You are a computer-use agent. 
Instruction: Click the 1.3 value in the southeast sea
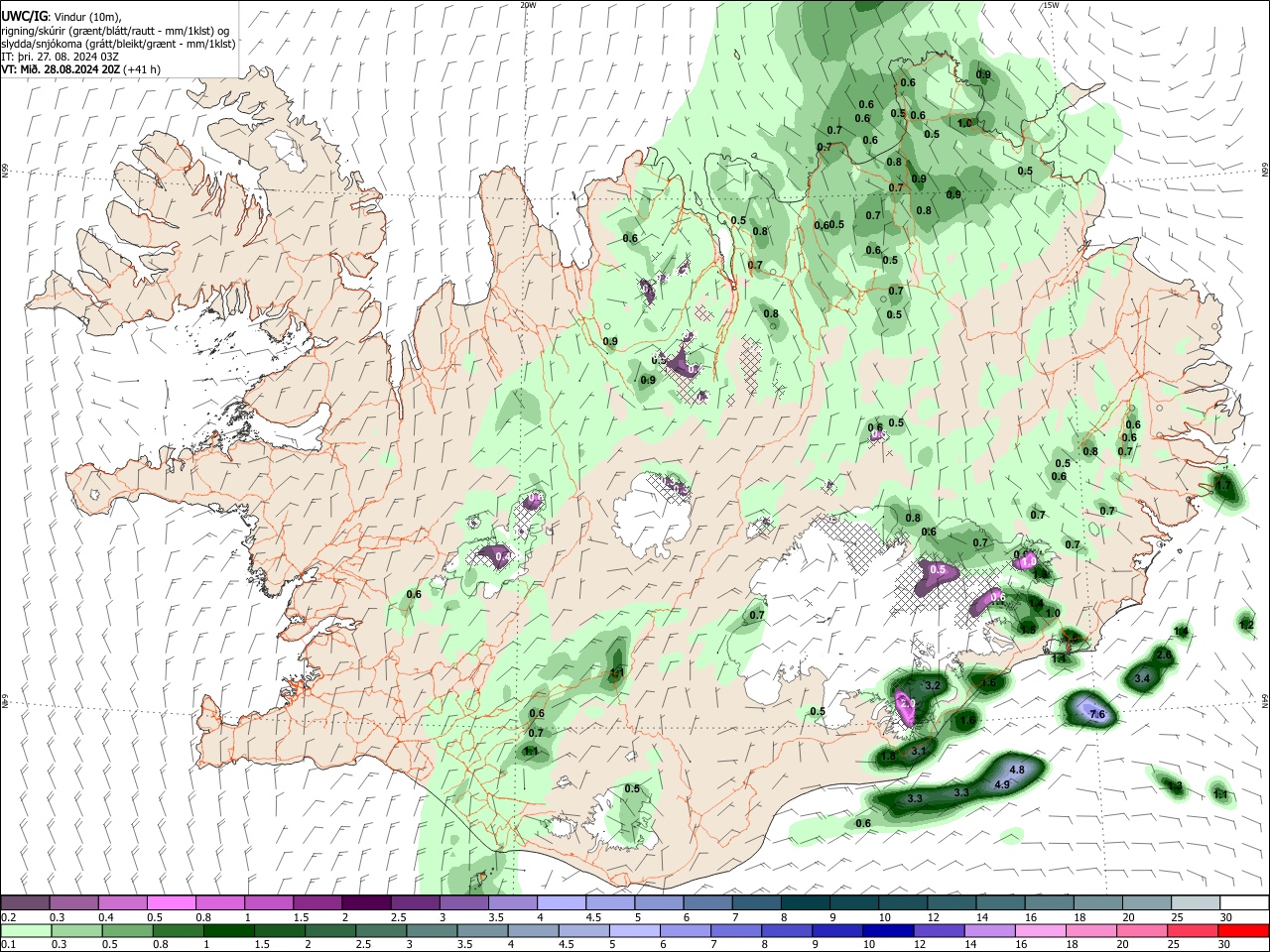coord(1176,785)
